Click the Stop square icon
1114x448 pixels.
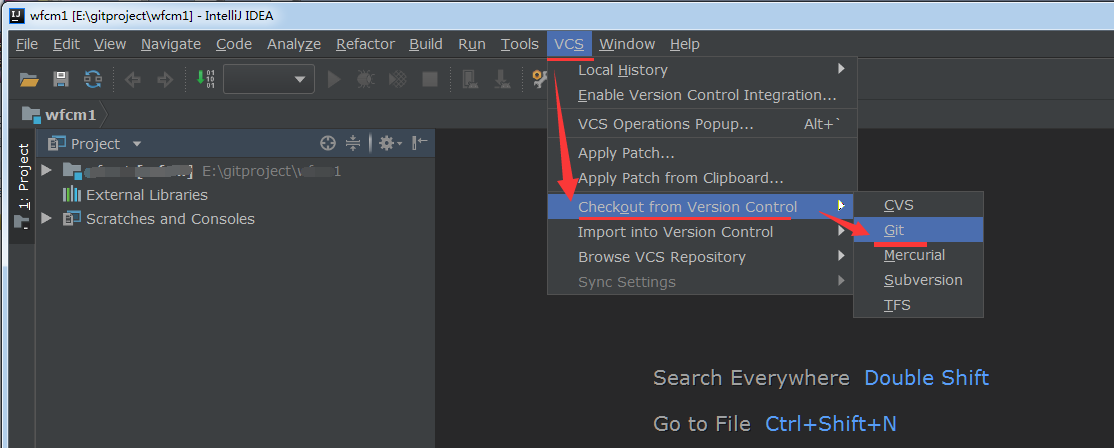click(x=430, y=79)
